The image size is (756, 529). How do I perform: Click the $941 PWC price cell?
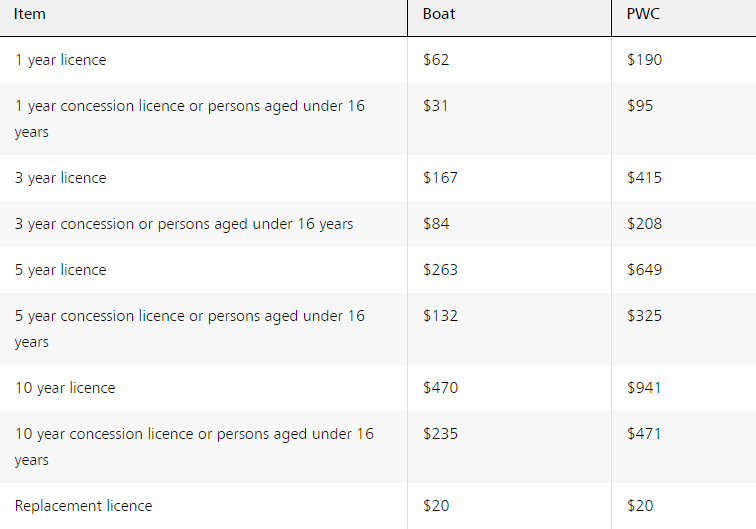pyautogui.click(x=644, y=388)
